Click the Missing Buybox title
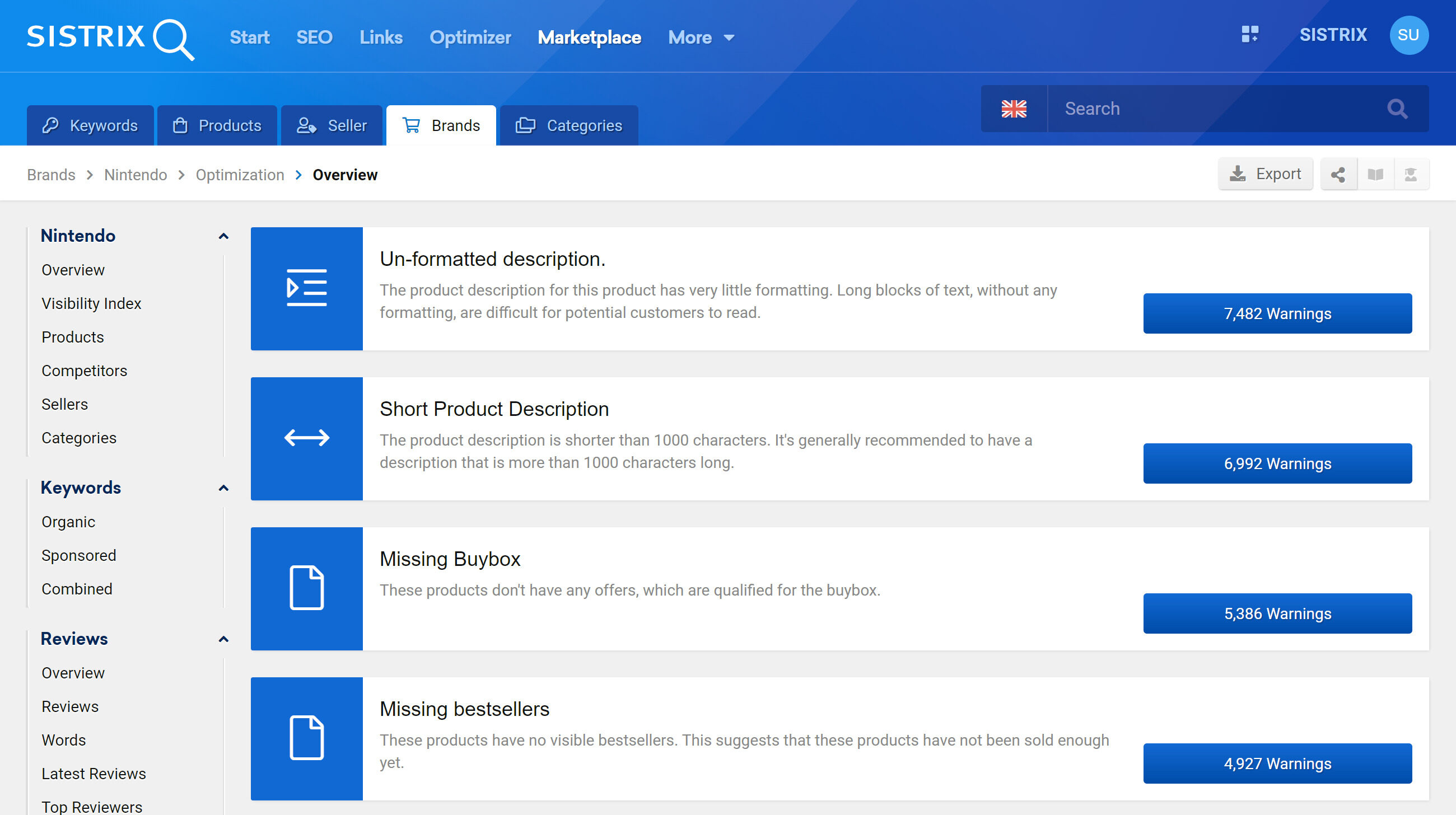Viewport: 1456px width, 815px height. (450, 559)
